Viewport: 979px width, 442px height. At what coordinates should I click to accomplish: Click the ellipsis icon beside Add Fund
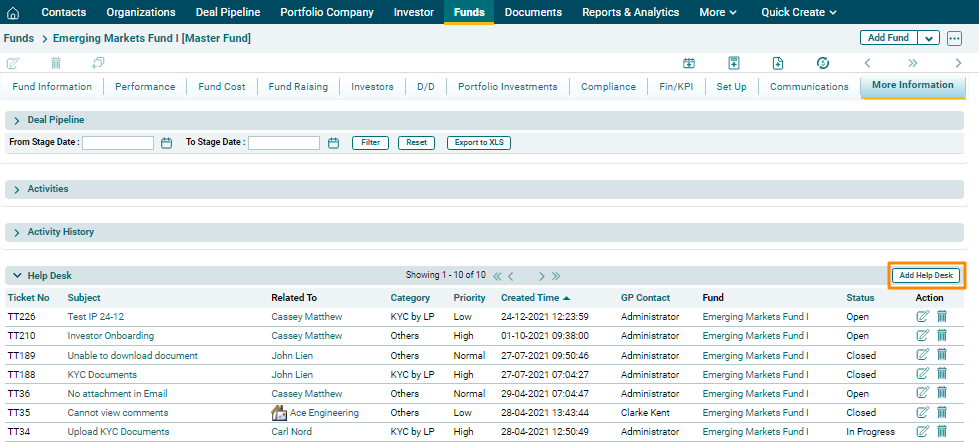pos(954,38)
